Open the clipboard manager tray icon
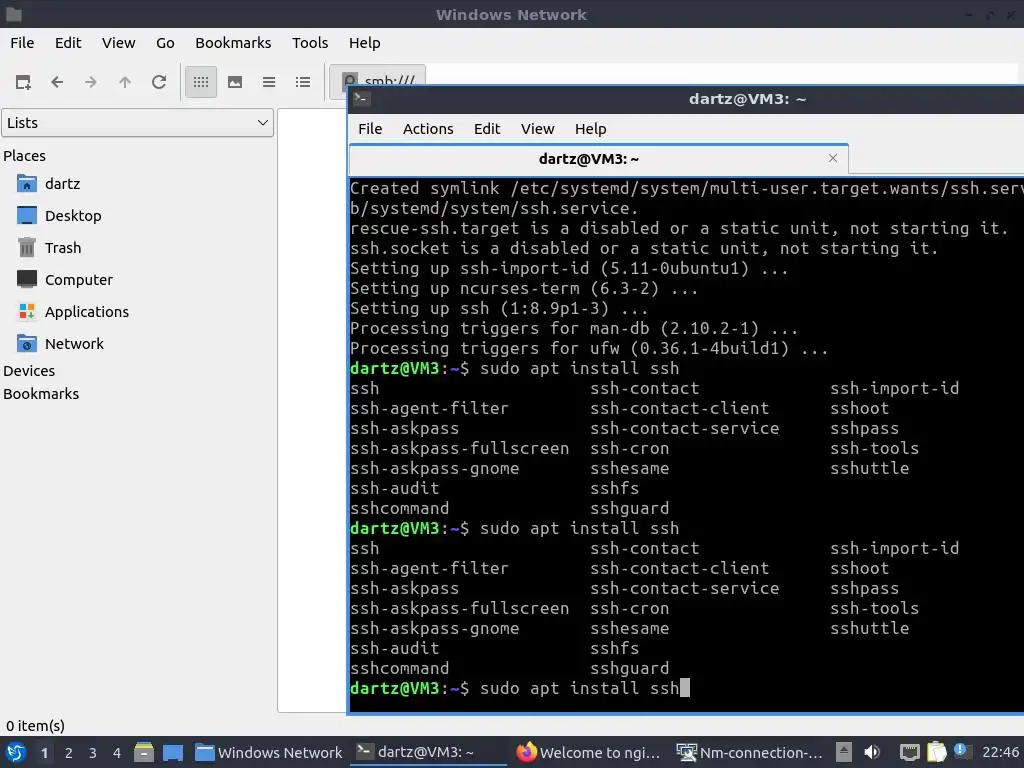This screenshot has height=768, width=1024. pyautogui.click(x=936, y=752)
